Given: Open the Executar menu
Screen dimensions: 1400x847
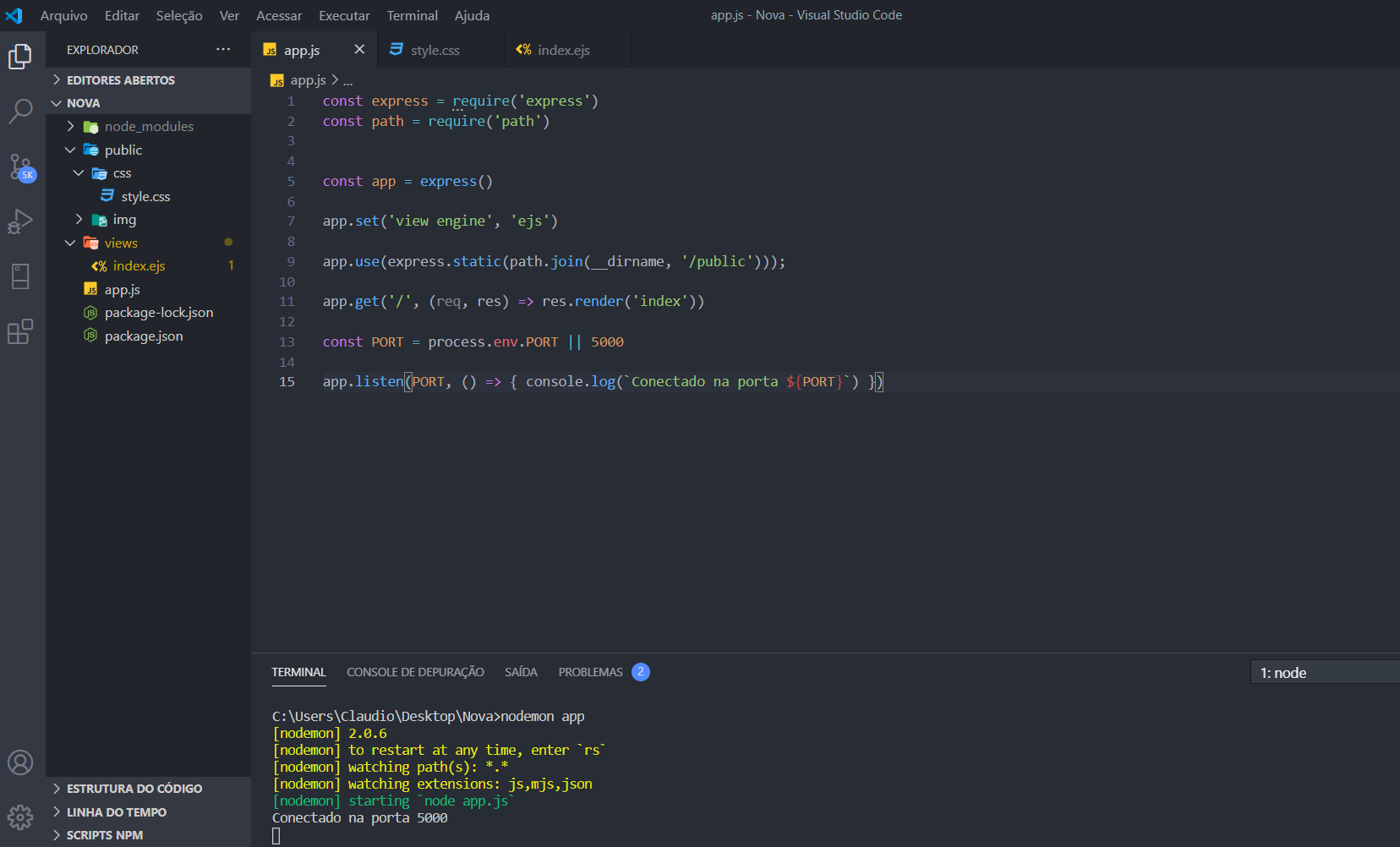Looking at the screenshot, I should point(345,15).
